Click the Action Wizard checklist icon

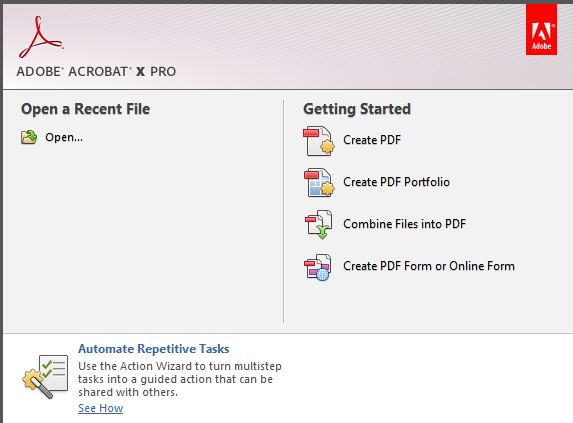point(45,376)
